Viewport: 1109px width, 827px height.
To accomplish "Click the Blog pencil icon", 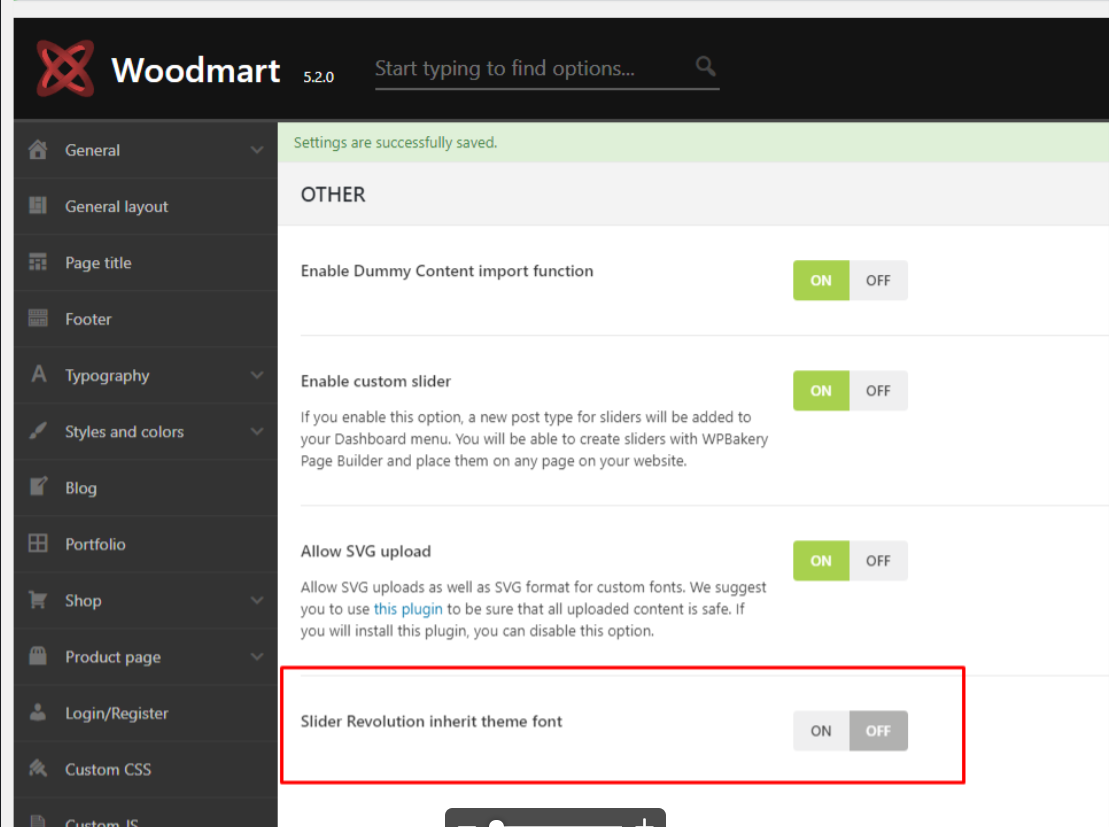I will (38, 487).
